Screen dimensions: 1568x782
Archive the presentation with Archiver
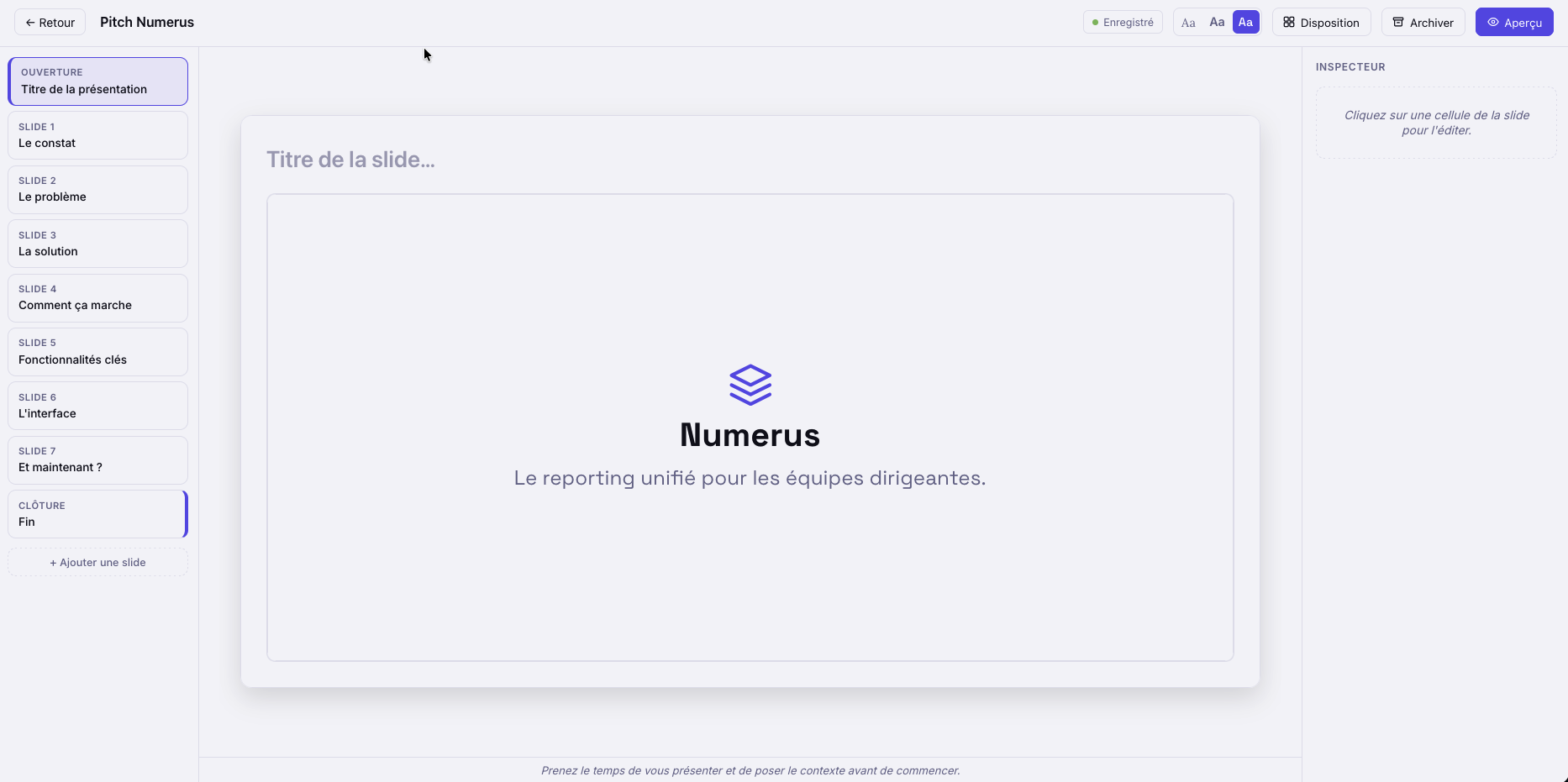coord(1423,22)
